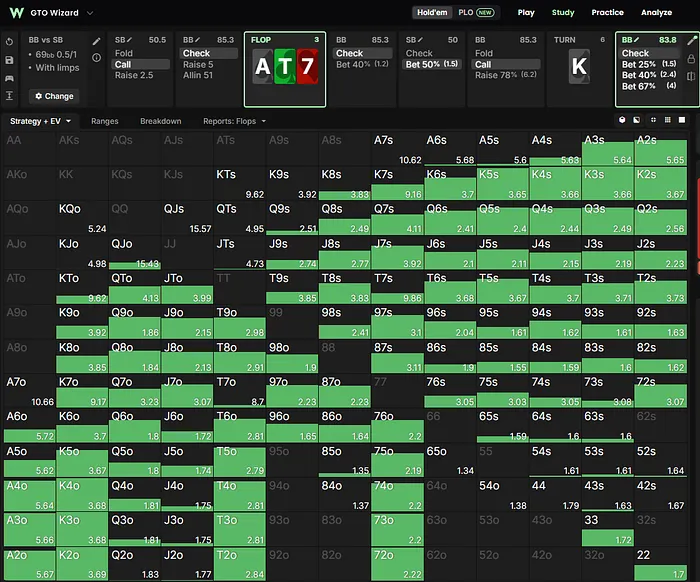Click the small pencil next to SB 50.5

(130, 40)
